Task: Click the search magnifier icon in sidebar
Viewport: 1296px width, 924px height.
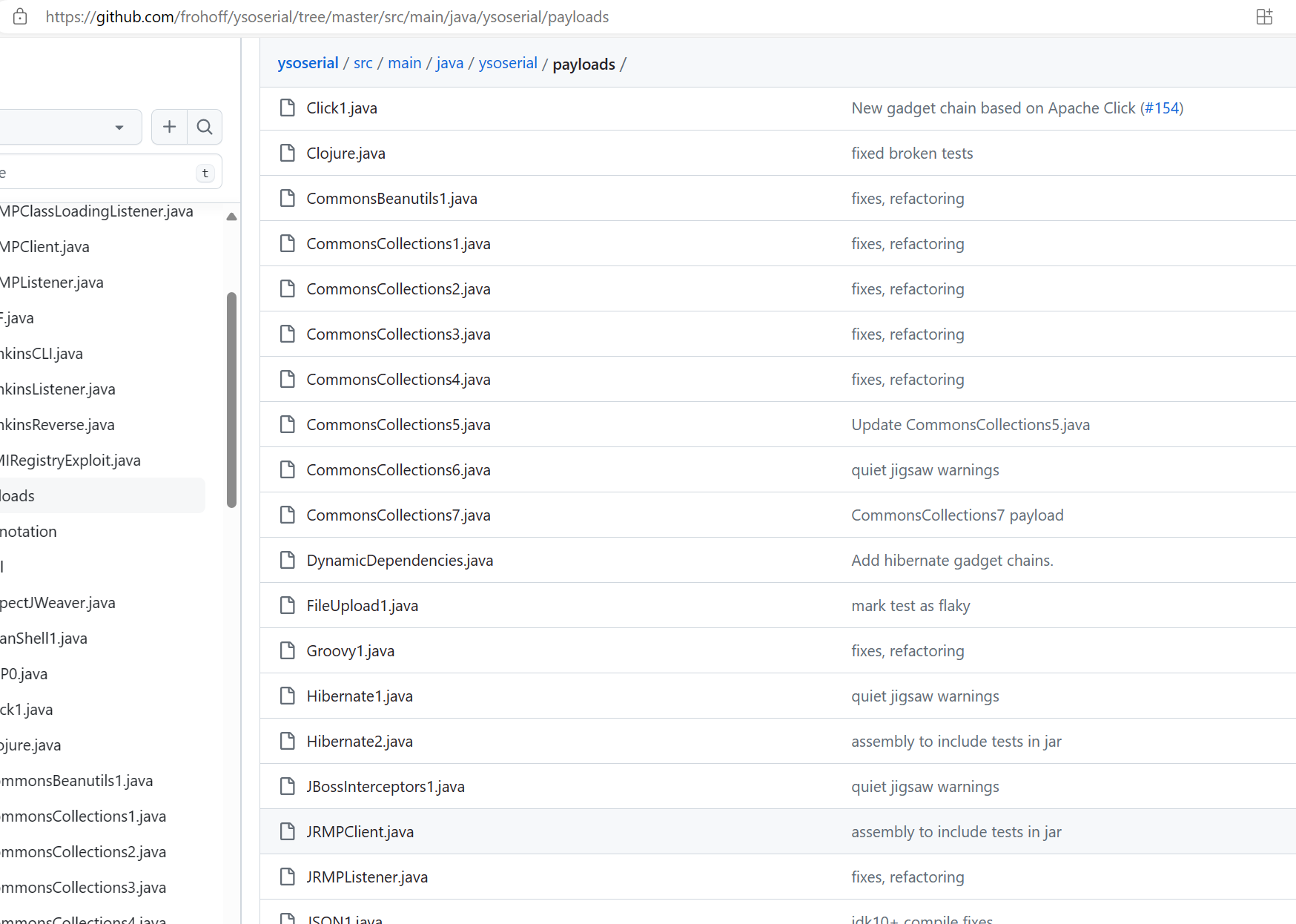Action: click(205, 128)
